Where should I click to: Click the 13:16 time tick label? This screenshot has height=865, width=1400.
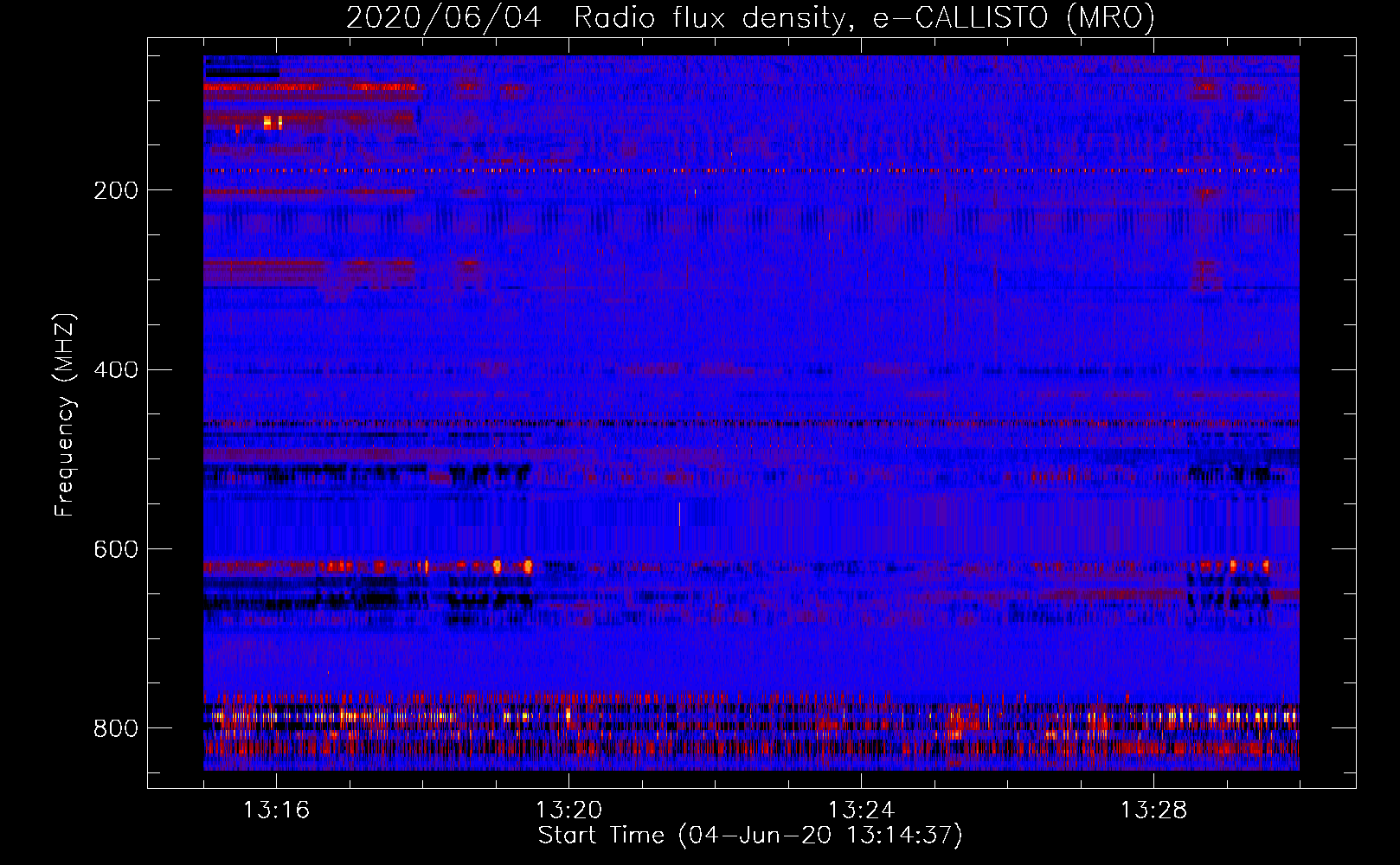pyautogui.click(x=276, y=811)
